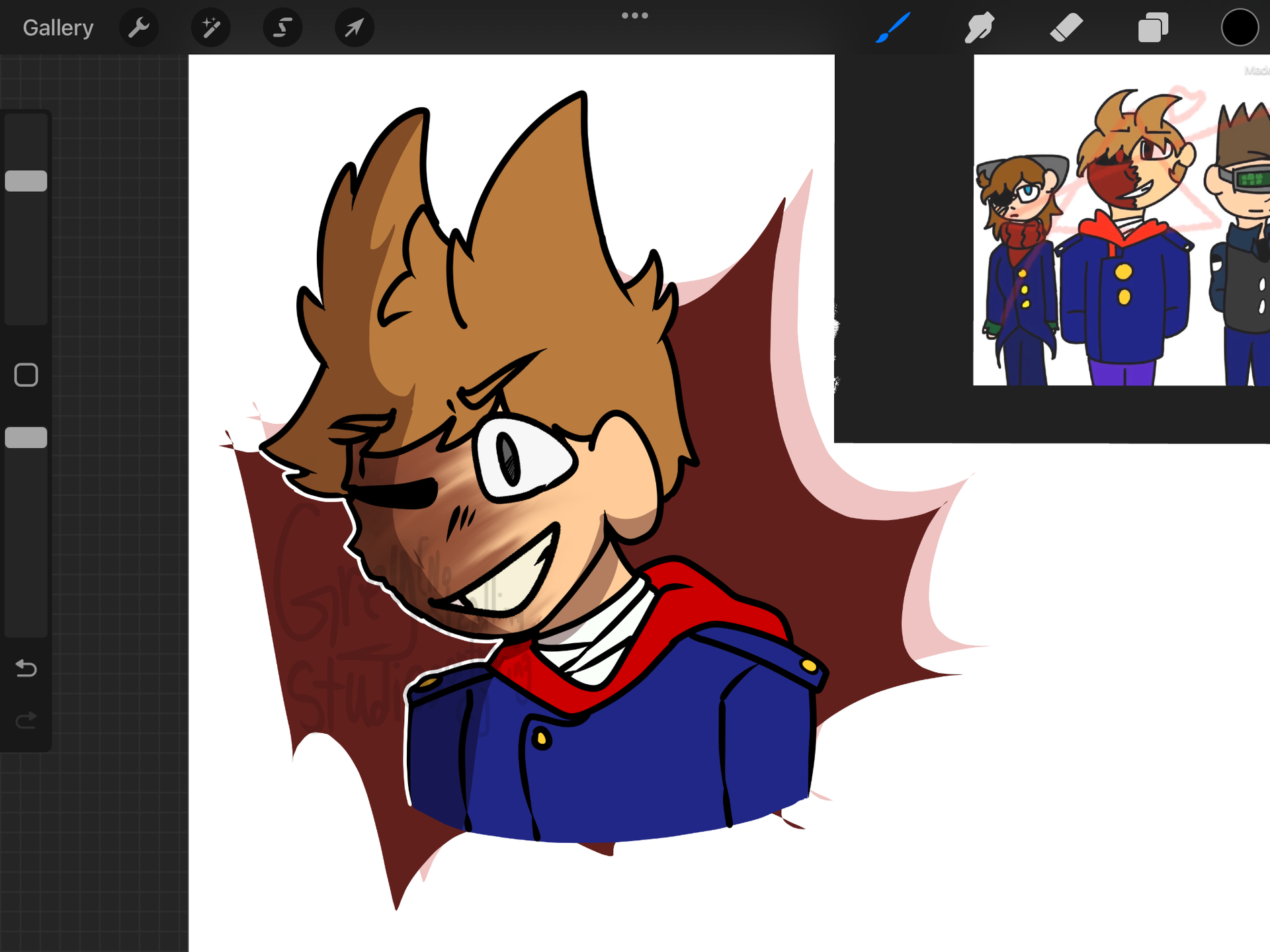The image size is (1270, 952).
Task: Open the Gallery view
Action: (x=58, y=28)
